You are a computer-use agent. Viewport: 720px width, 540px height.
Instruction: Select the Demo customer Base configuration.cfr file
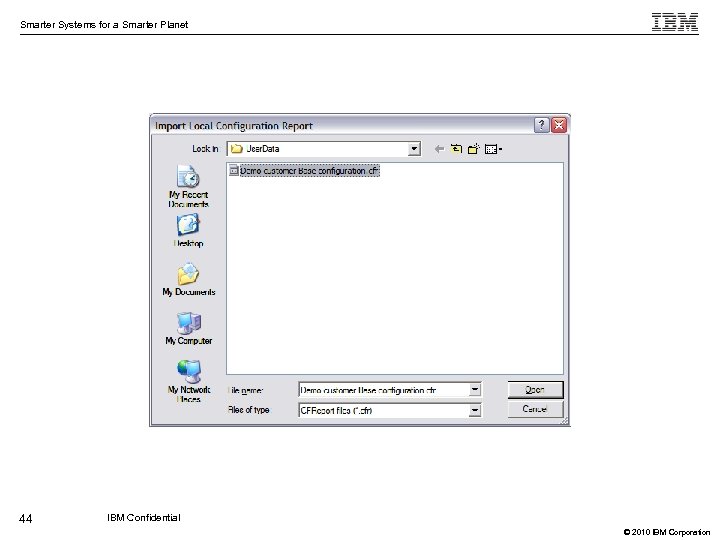[x=304, y=171]
